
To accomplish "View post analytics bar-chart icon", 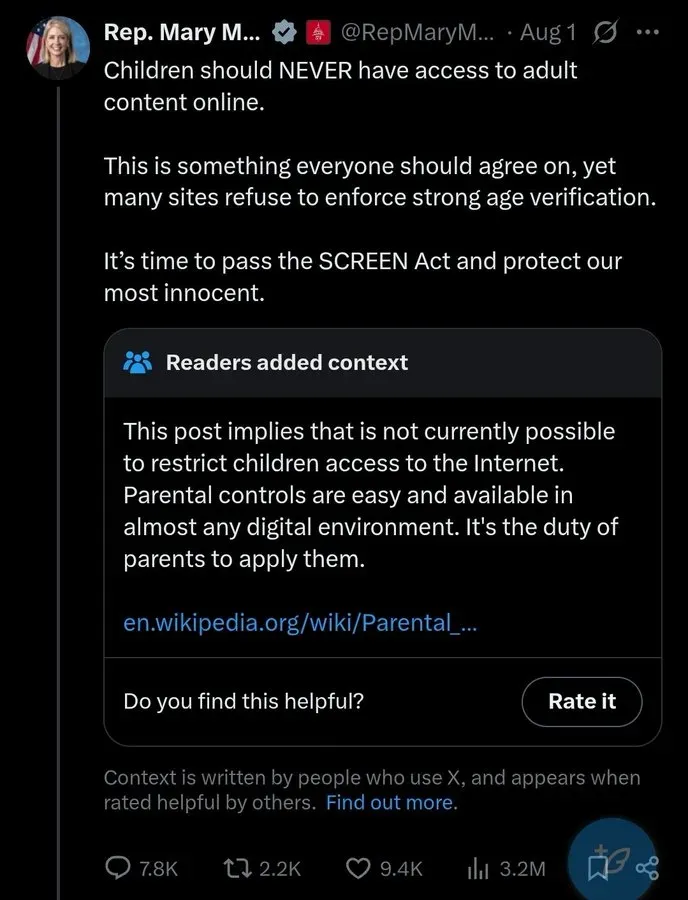I will click(x=478, y=868).
